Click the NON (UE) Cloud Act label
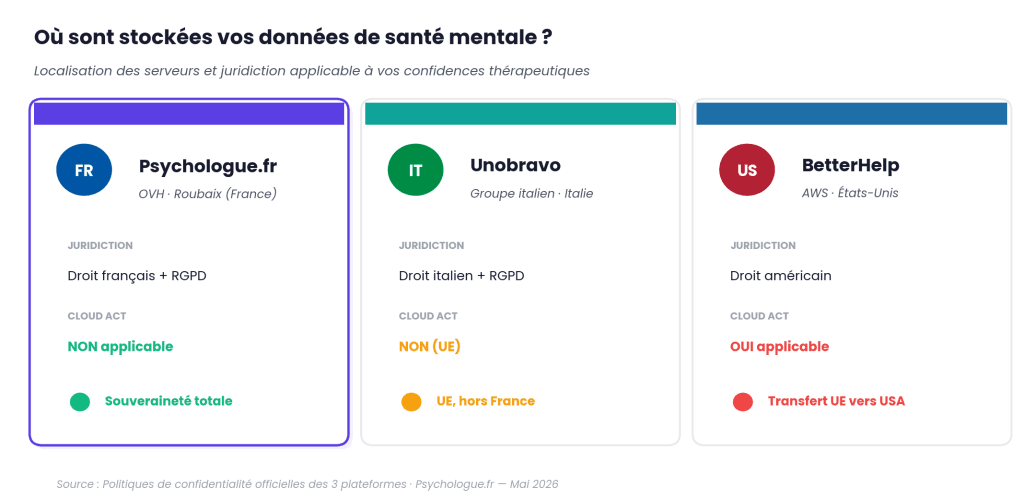Image resolution: width=1024 pixels, height=499 pixels. [430, 346]
